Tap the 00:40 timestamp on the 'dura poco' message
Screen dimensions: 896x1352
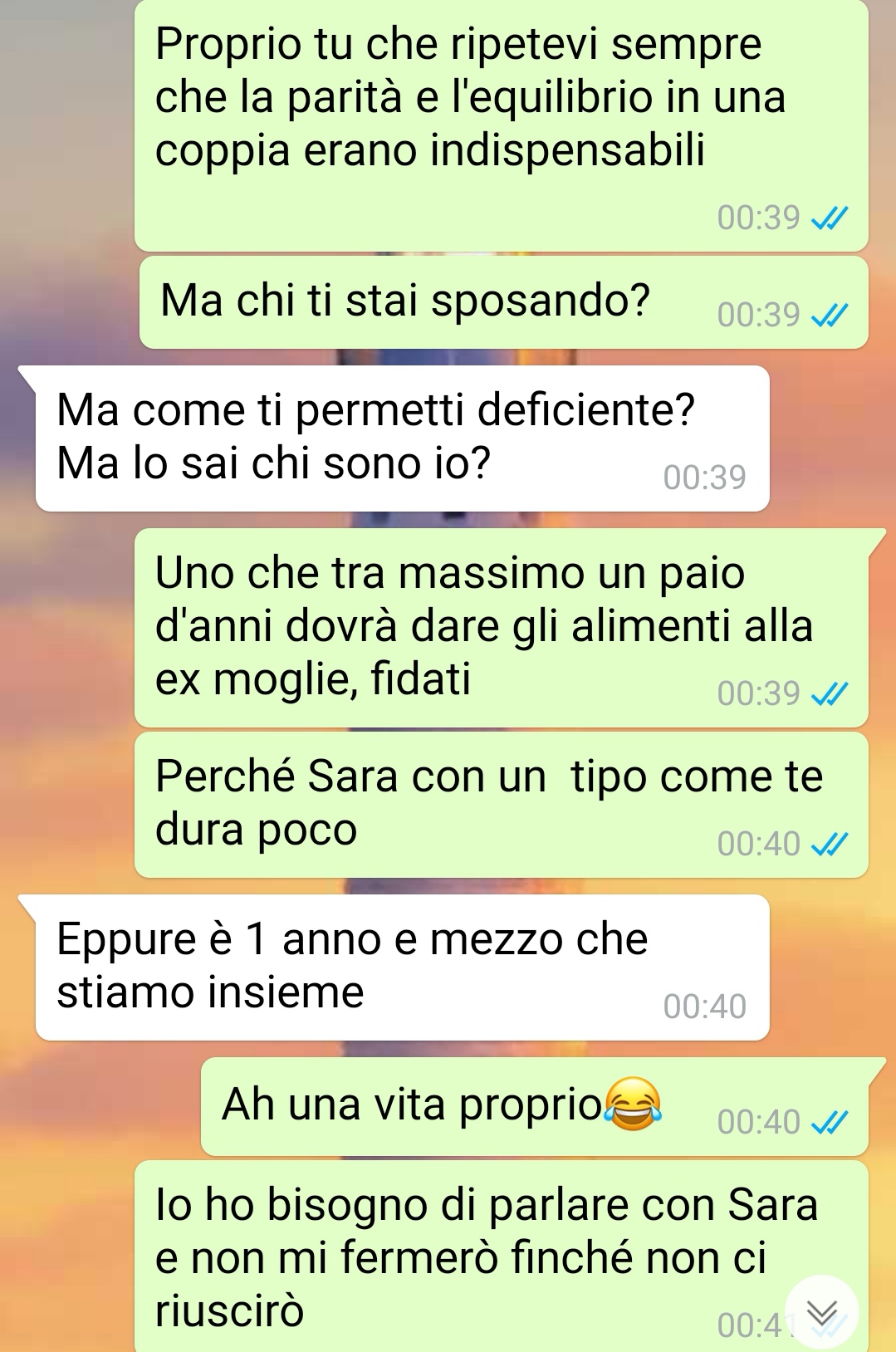758,844
